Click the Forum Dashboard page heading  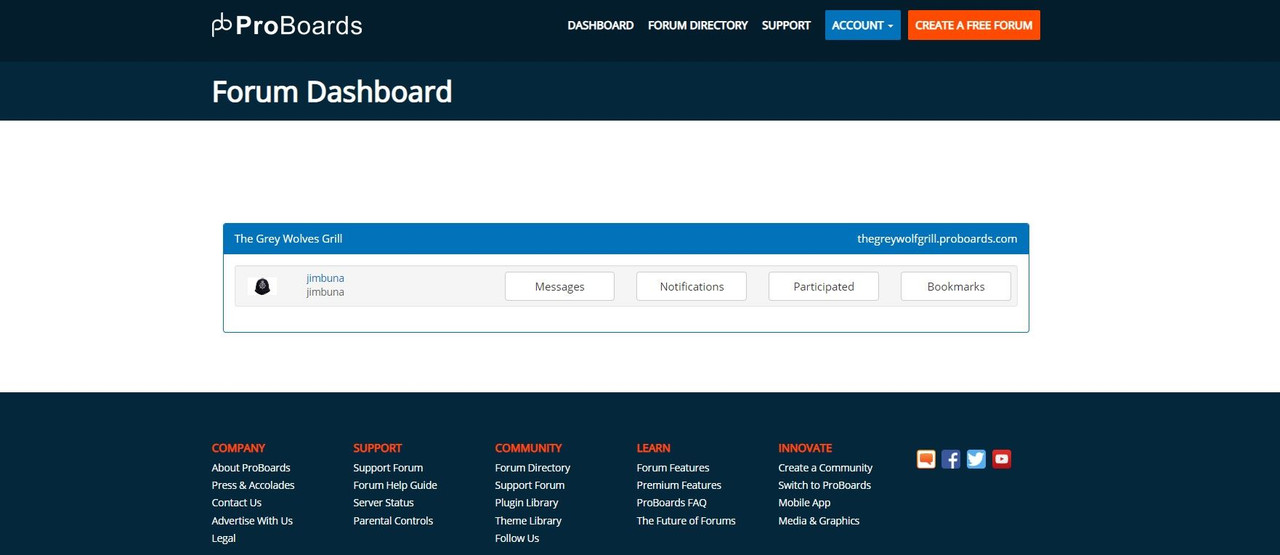pos(332,91)
